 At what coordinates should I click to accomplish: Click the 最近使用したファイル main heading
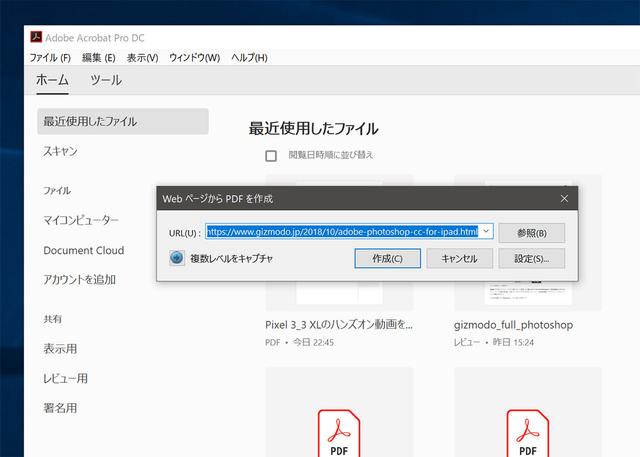(x=313, y=129)
